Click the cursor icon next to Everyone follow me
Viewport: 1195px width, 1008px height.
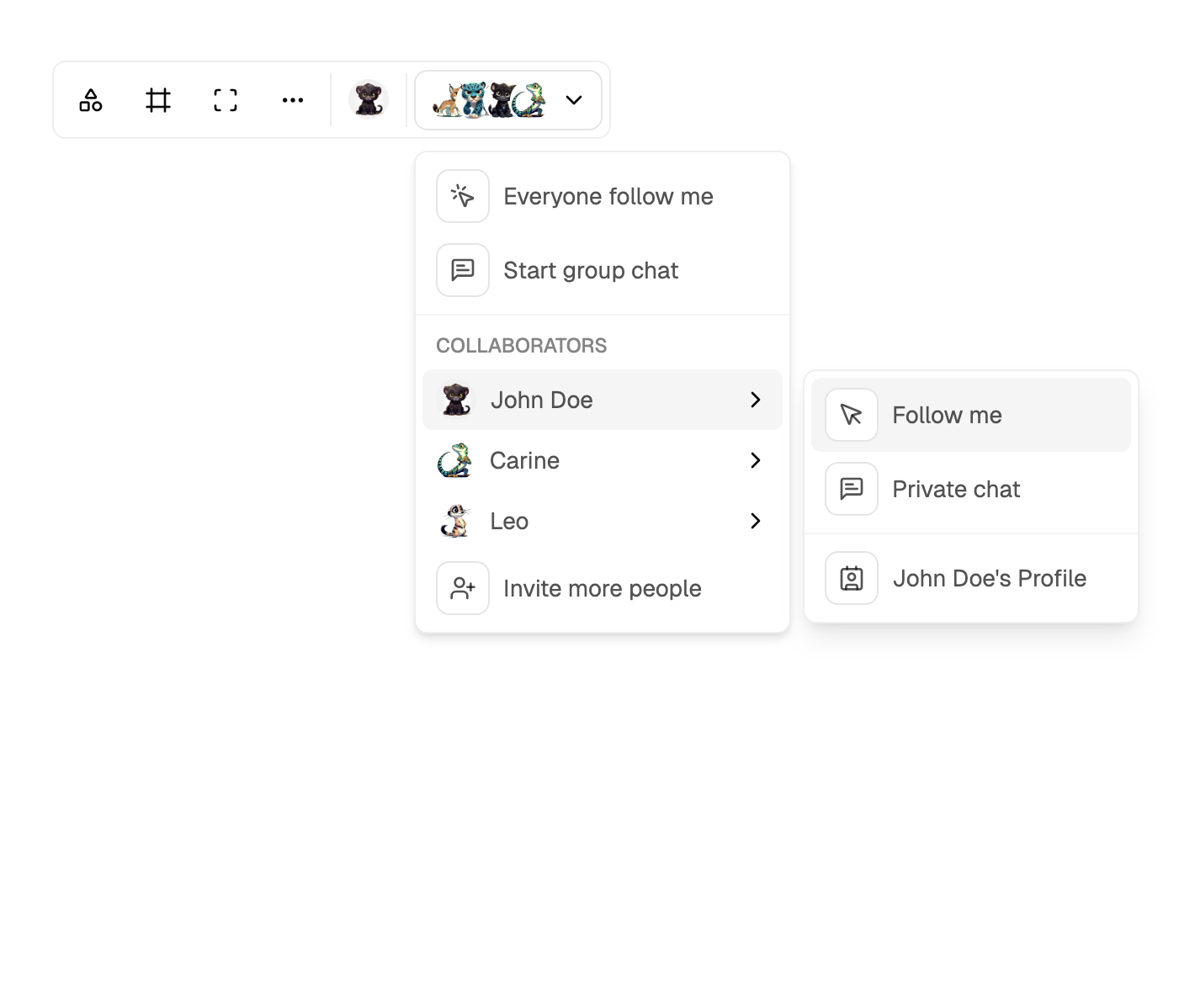[x=462, y=195]
